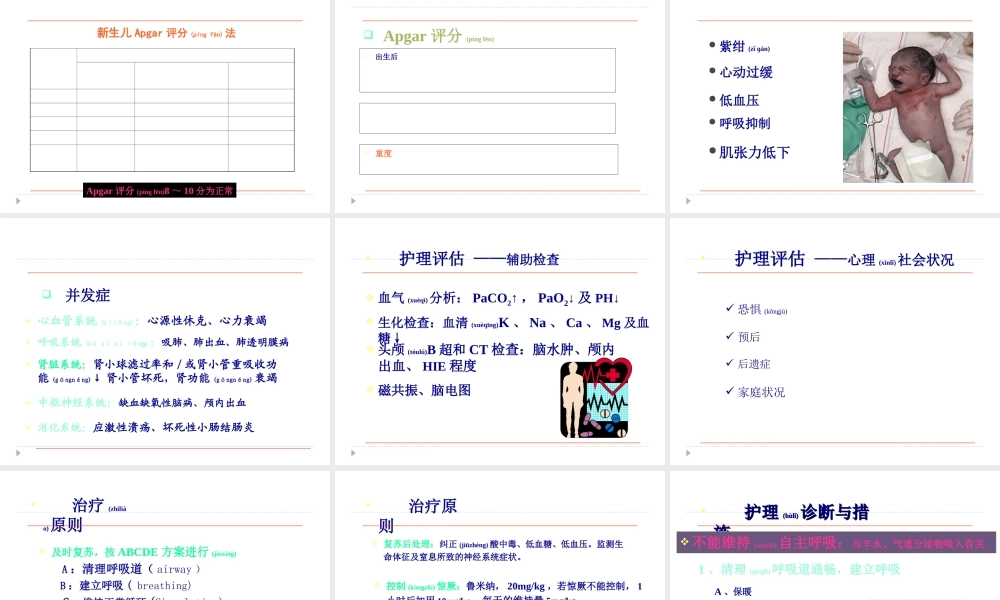The width and height of the screenshot is (1000, 600).
Task: Click the checkmark icon beside 恐惧
Action: 731,310
